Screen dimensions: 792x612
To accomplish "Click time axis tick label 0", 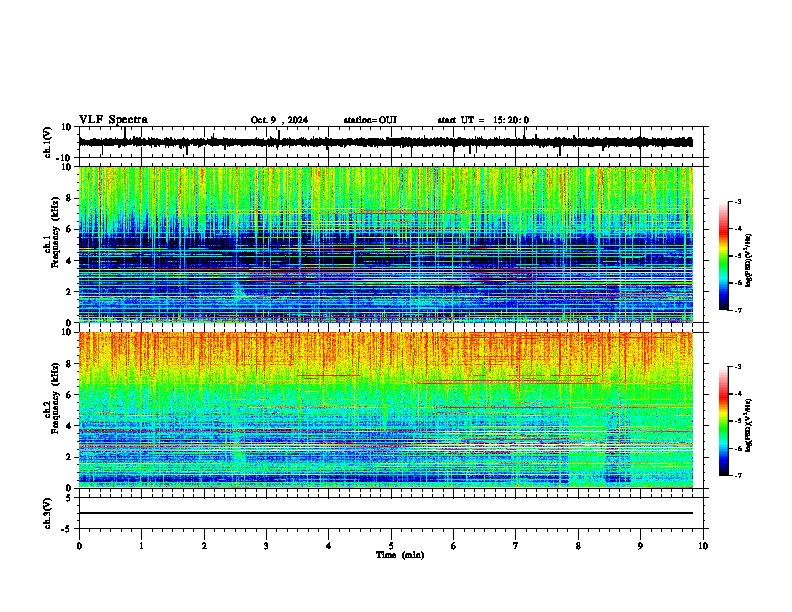I will 79,546.
